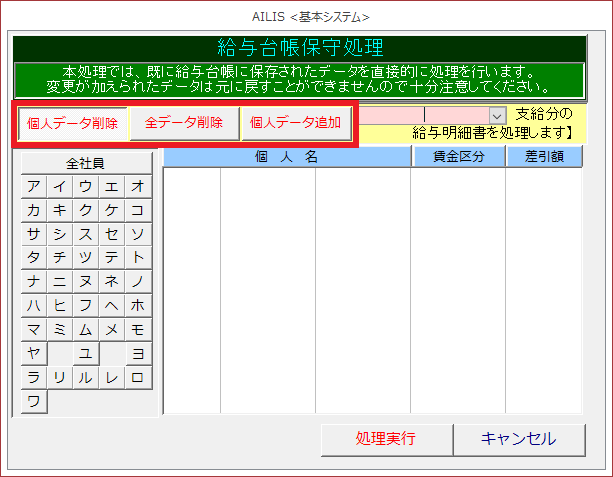Click the ハ kana filter key
613x477 pixels.
point(34,304)
